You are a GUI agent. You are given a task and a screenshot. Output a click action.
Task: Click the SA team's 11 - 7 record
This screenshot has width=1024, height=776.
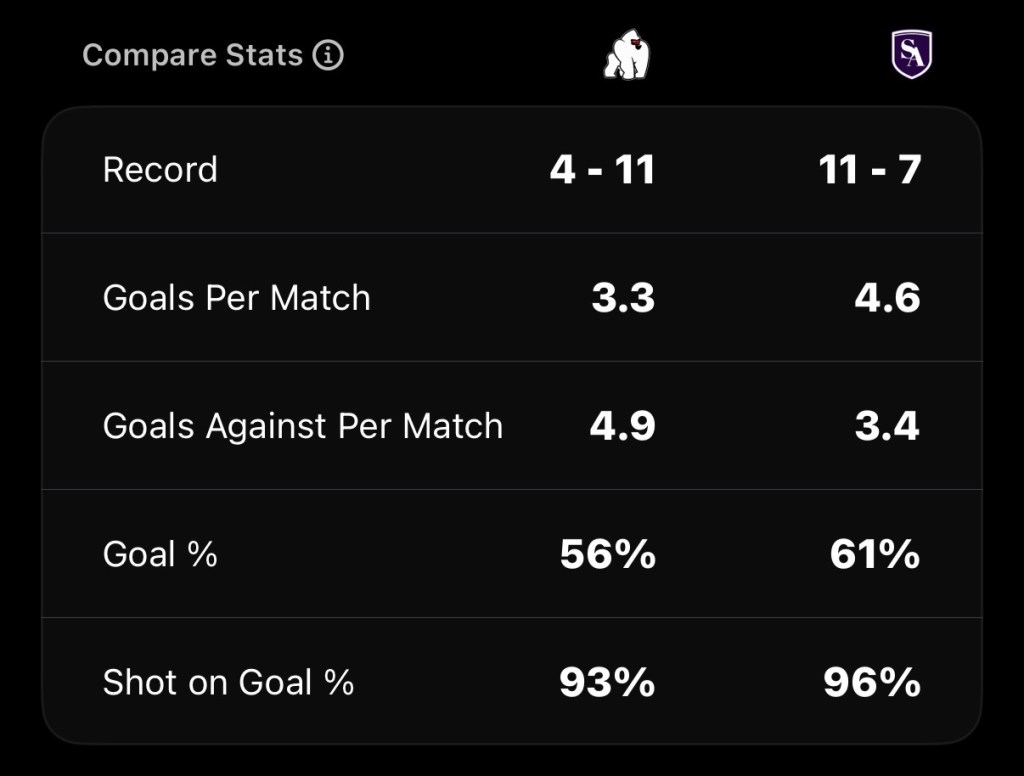pos(869,170)
